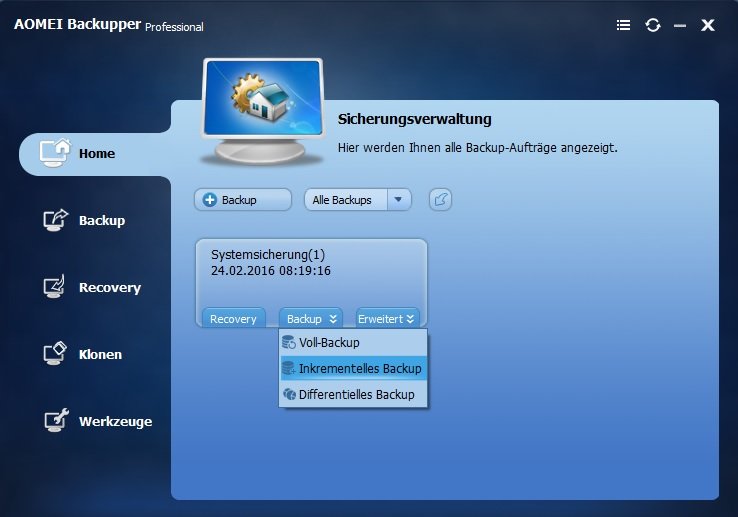This screenshot has height=517, width=738.
Task: Minimize the AOMEI Backupper window
Action: click(680, 26)
